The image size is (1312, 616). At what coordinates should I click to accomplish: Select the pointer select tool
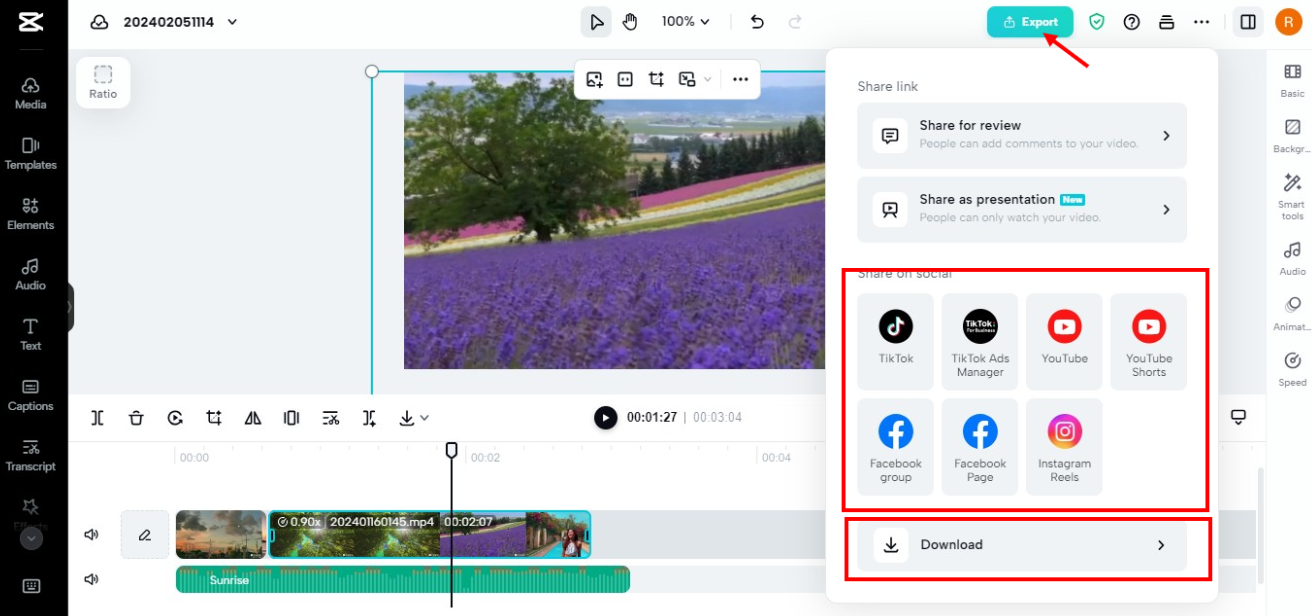(x=596, y=22)
